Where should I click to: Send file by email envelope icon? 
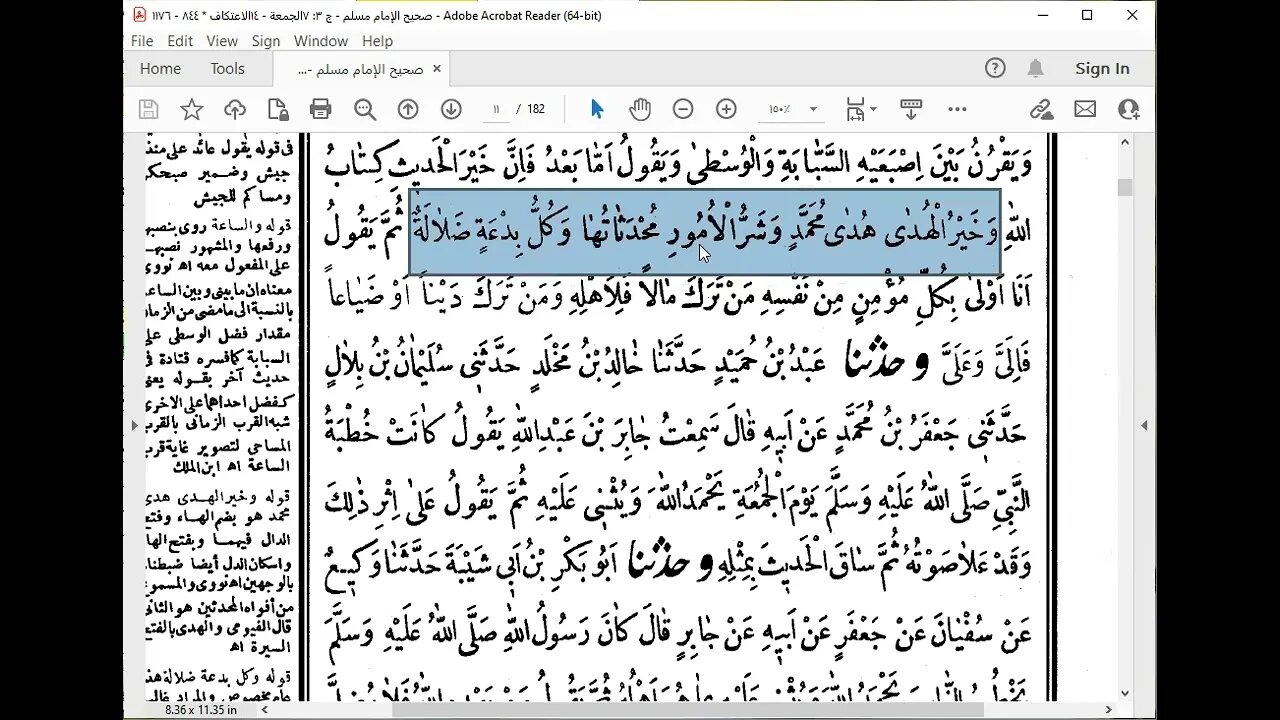coord(1085,109)
